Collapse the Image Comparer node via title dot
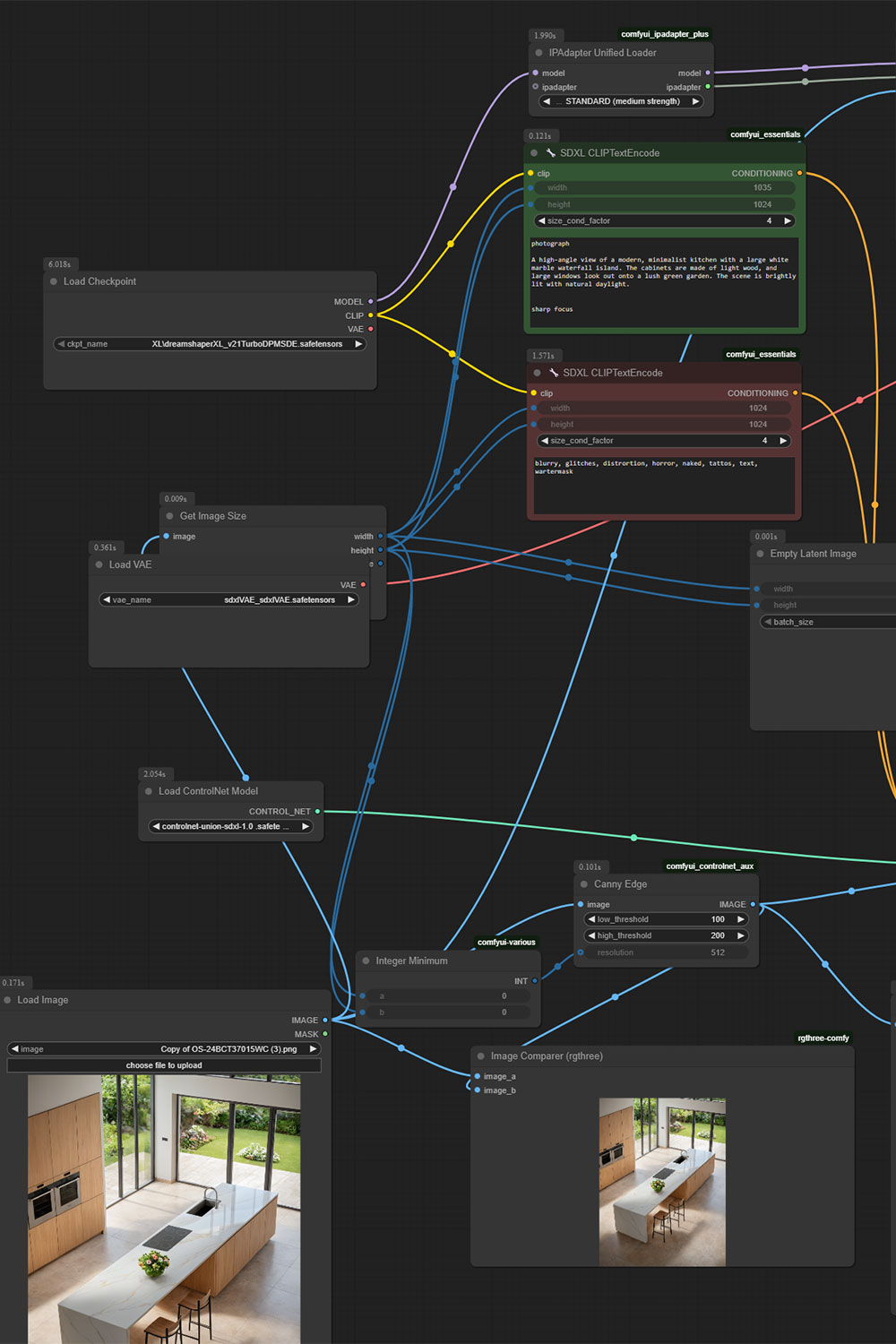 coord(481,1056)
